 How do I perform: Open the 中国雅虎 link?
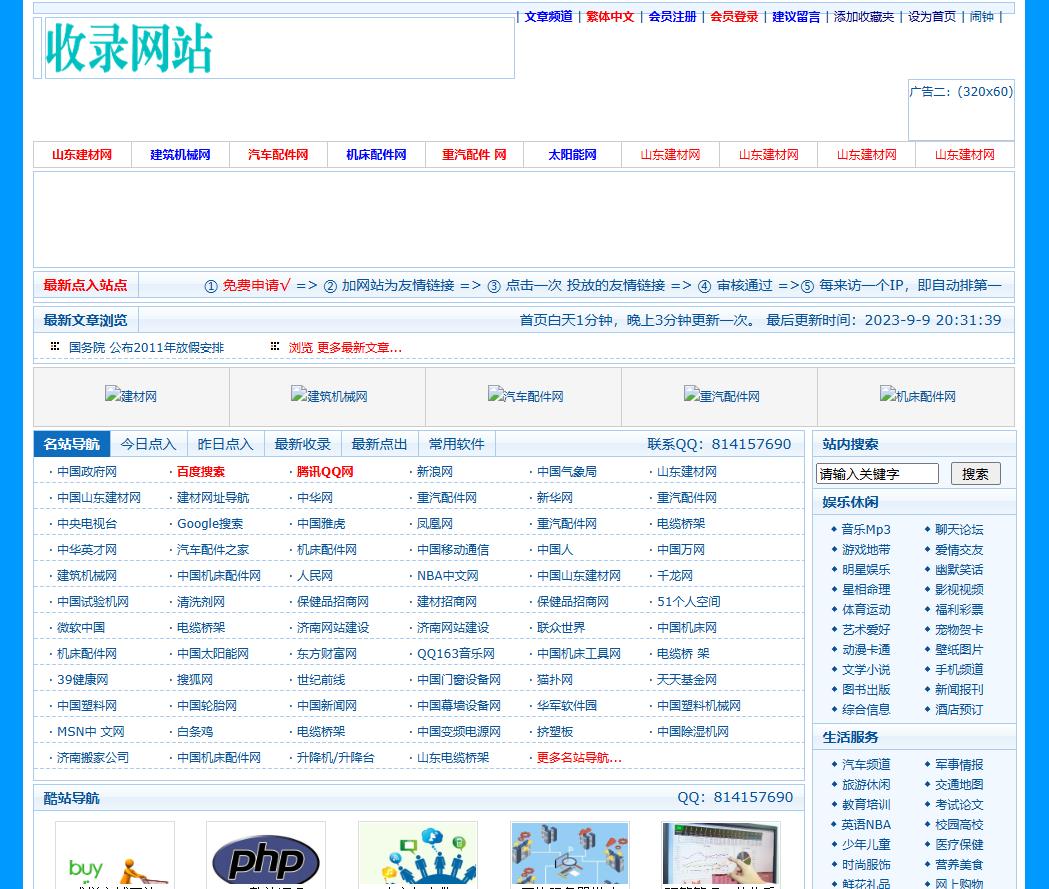[x=321, y=524]
